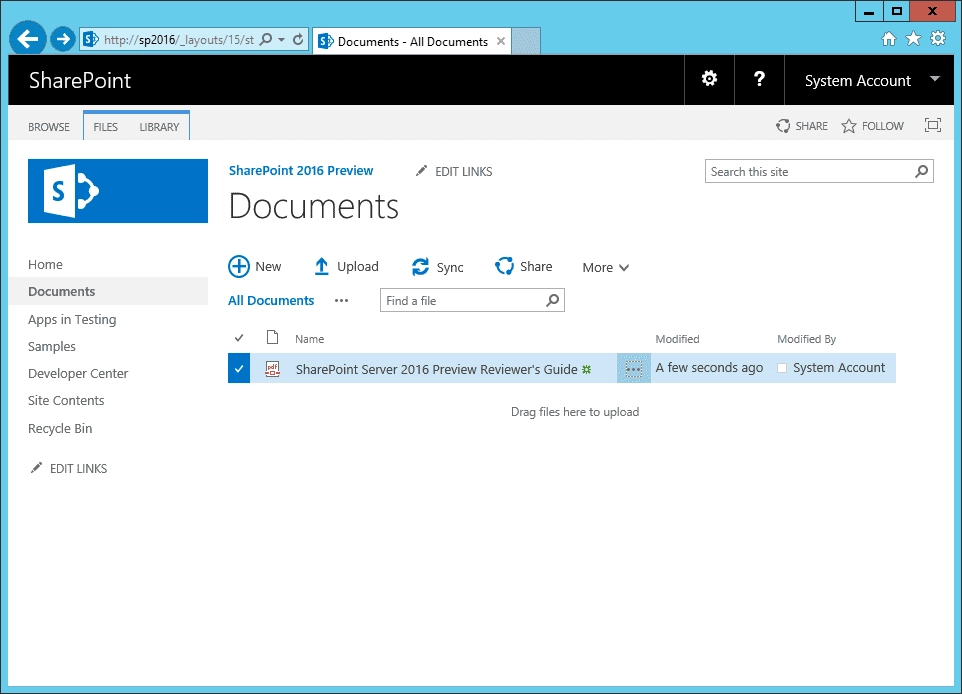
Task: Click the address bar search magnifier icon
Action: (x=266, y=40)
